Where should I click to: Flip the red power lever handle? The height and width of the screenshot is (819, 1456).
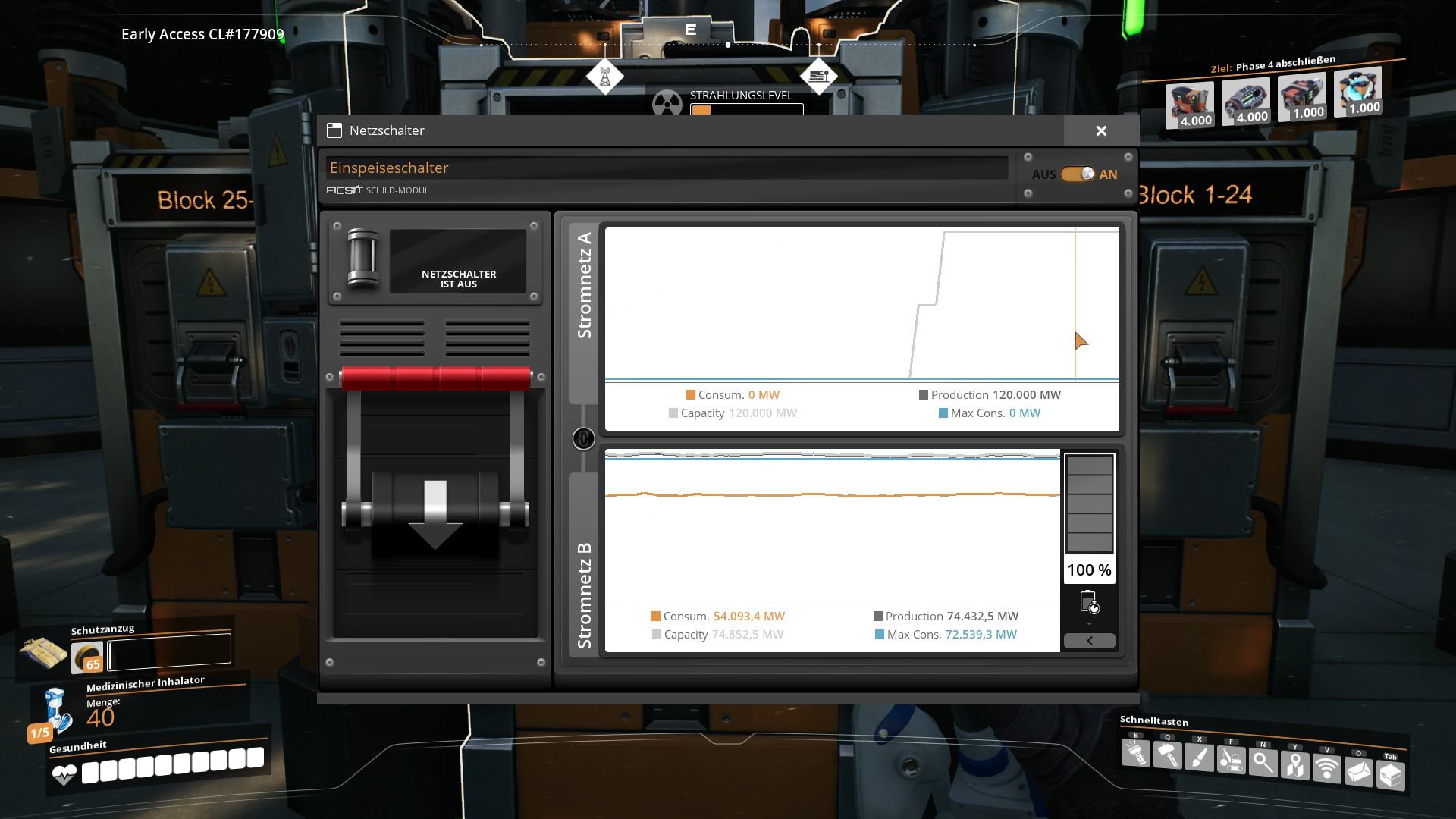(435, 378)
